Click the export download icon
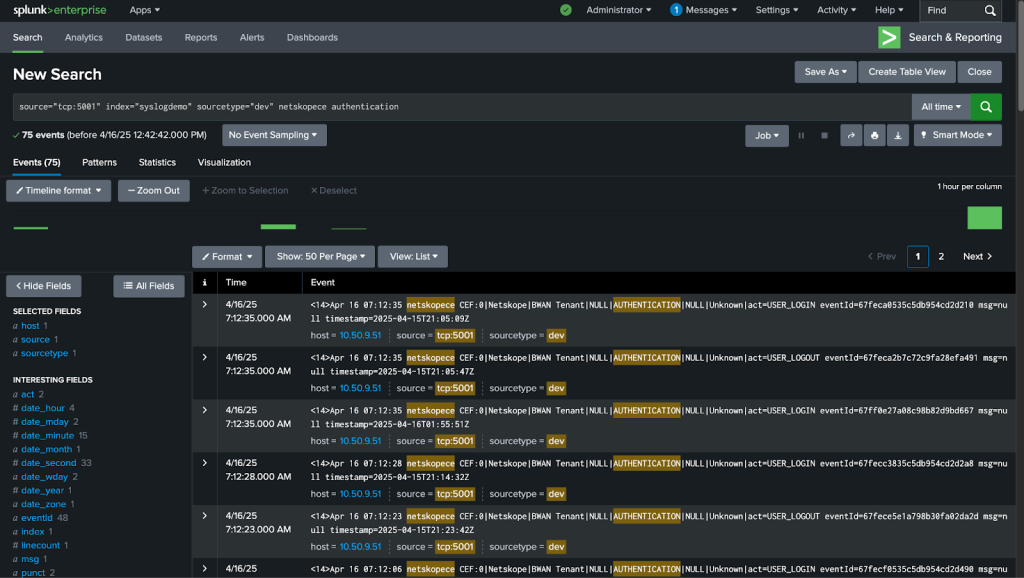Screen dimensions: 1024x578 pyautogui.click(x=898, y=135)
